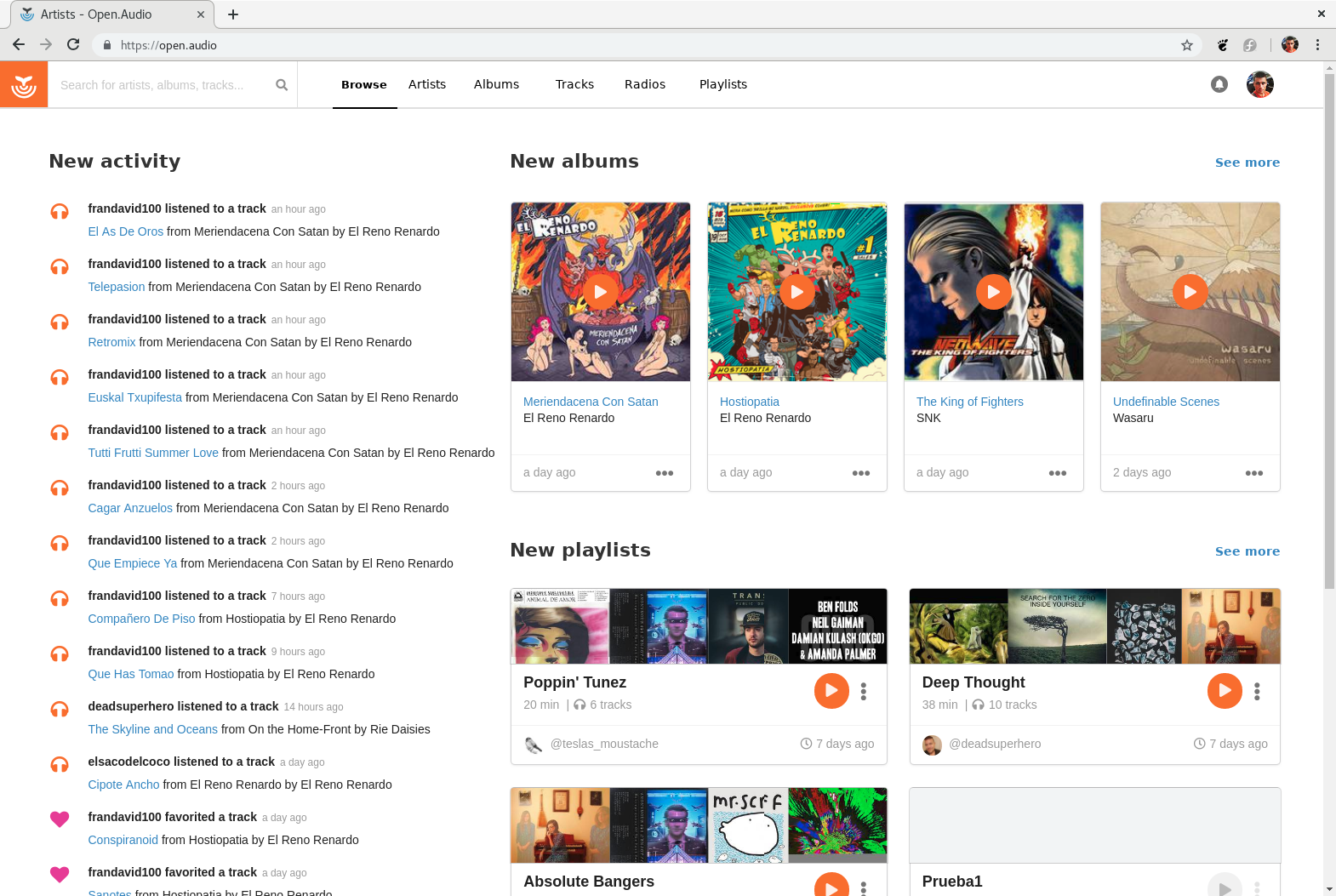
Task: Switch to the Radios tab
Action: tap(645, 84)
